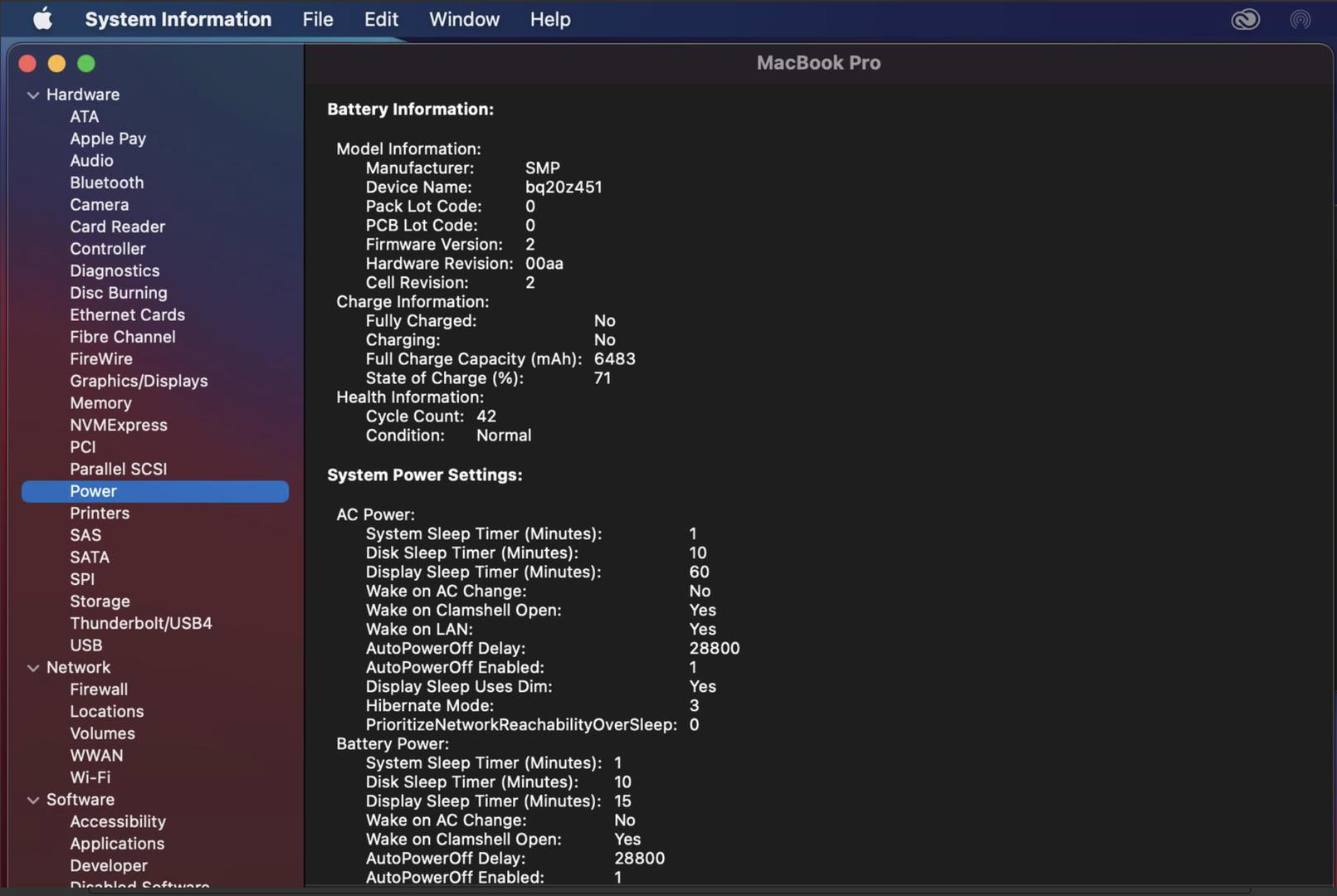Collapse the Network section chevron

point(33,668)
